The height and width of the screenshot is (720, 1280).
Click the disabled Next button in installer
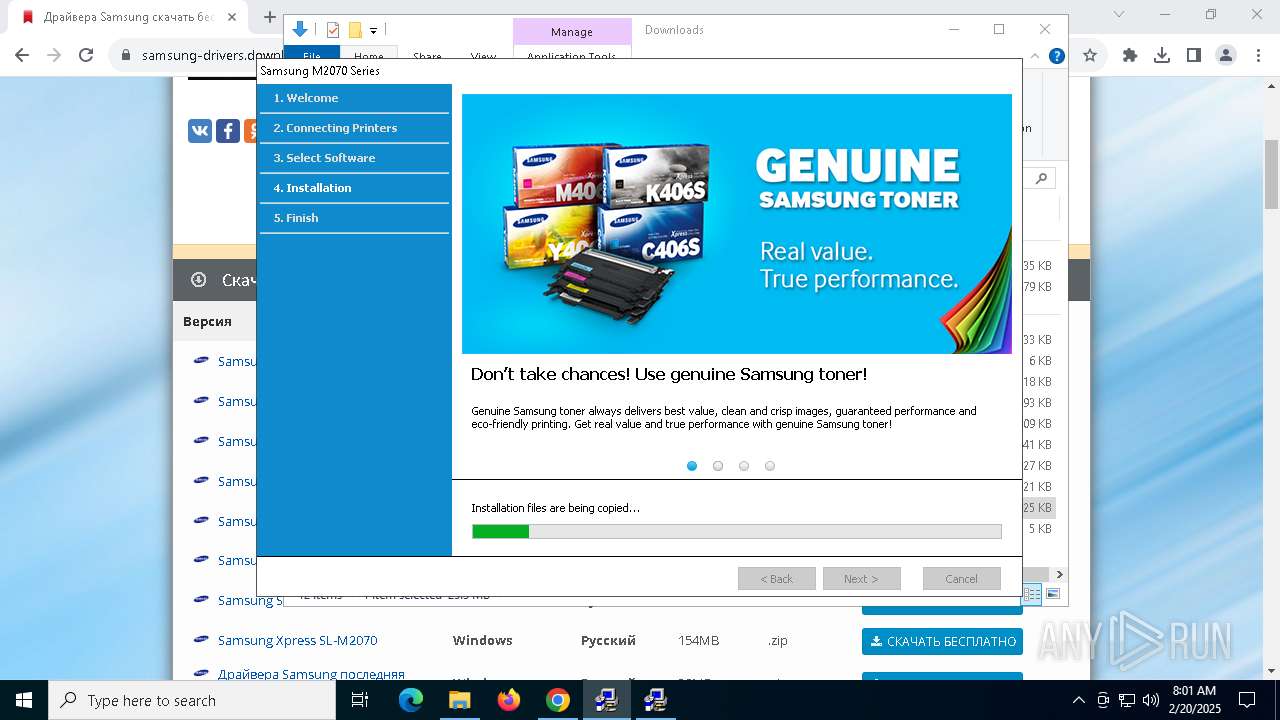coord(861,579)
